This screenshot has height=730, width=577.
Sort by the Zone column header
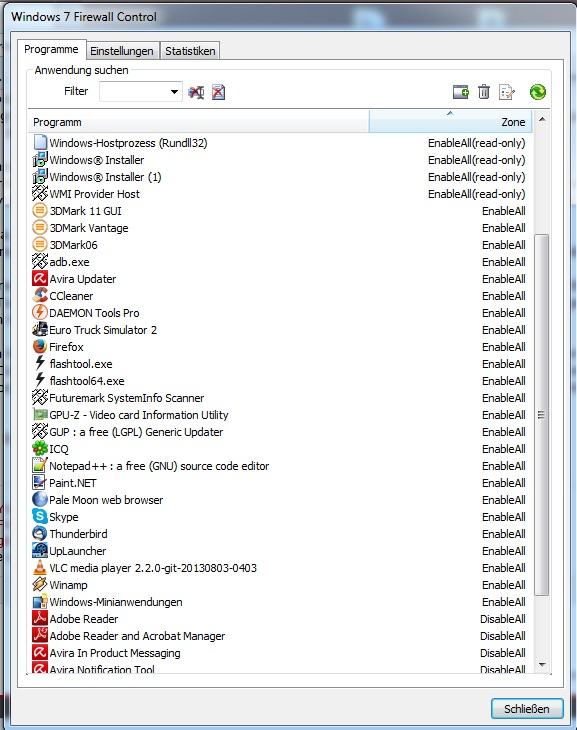[450, 122]
